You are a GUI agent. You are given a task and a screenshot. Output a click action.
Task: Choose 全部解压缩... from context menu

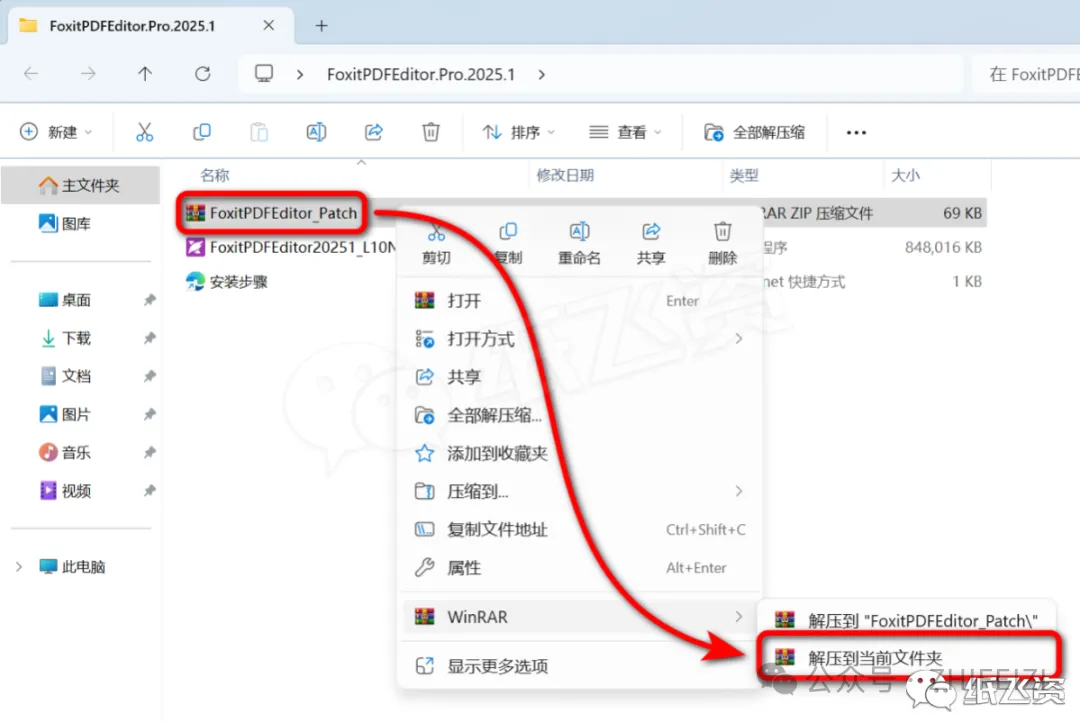(579, 415)
